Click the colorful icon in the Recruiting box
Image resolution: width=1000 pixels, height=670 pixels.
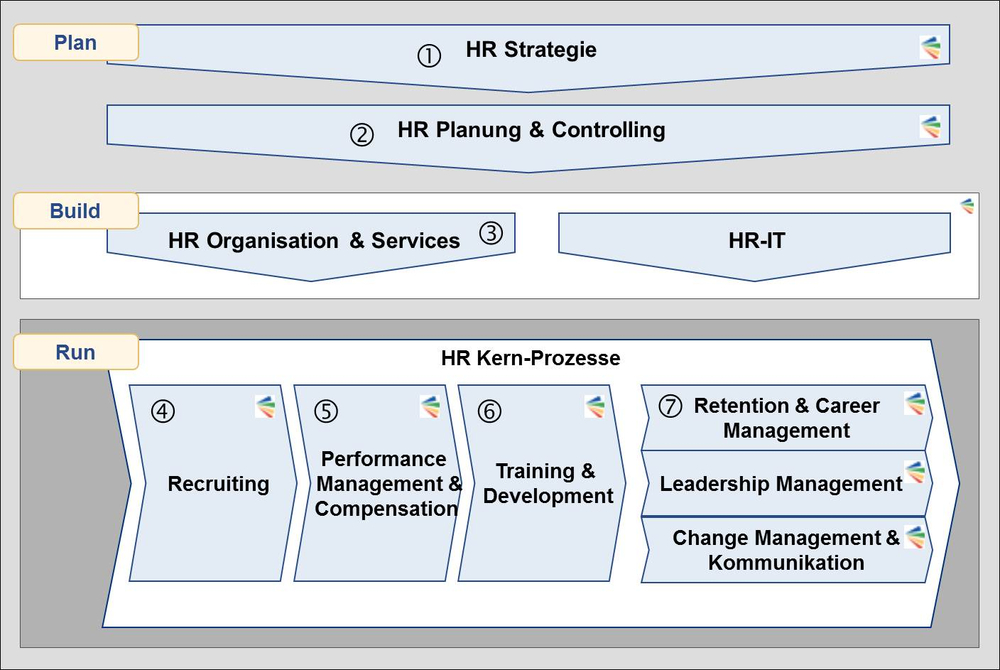265,407
